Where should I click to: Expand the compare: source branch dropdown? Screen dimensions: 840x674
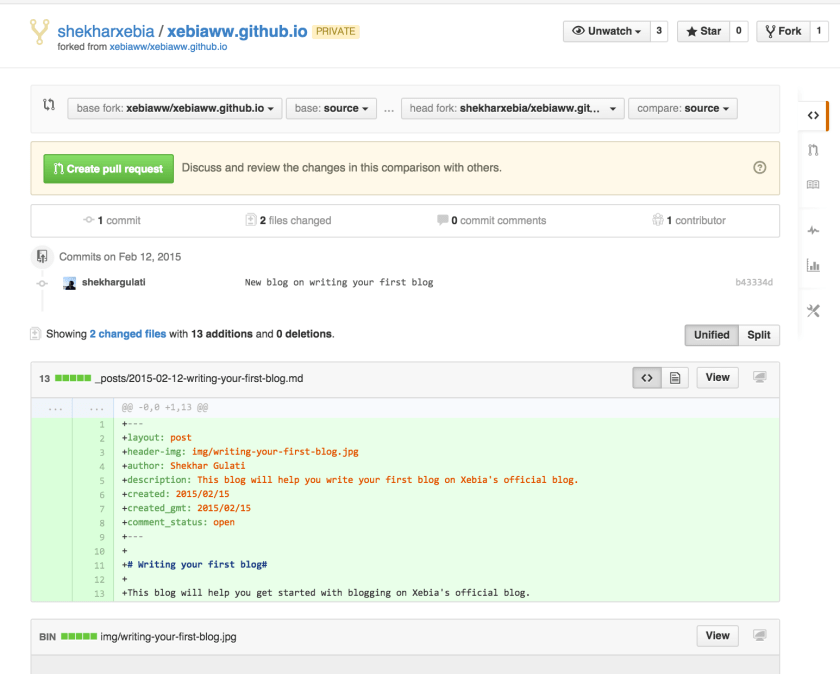[x=682, y=108]
